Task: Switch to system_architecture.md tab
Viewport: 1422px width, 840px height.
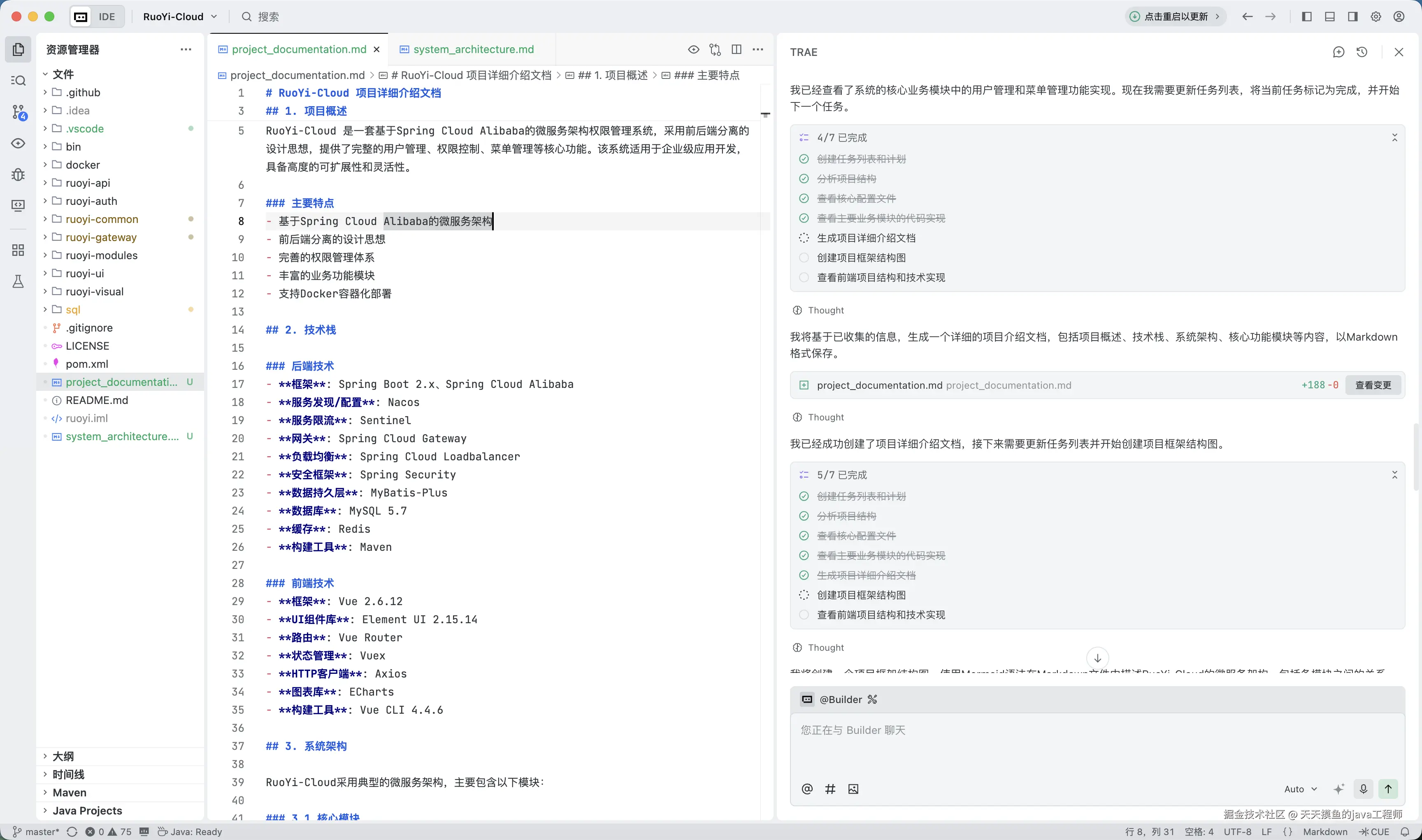Action: pyautogui.click(x=473, y=50)
